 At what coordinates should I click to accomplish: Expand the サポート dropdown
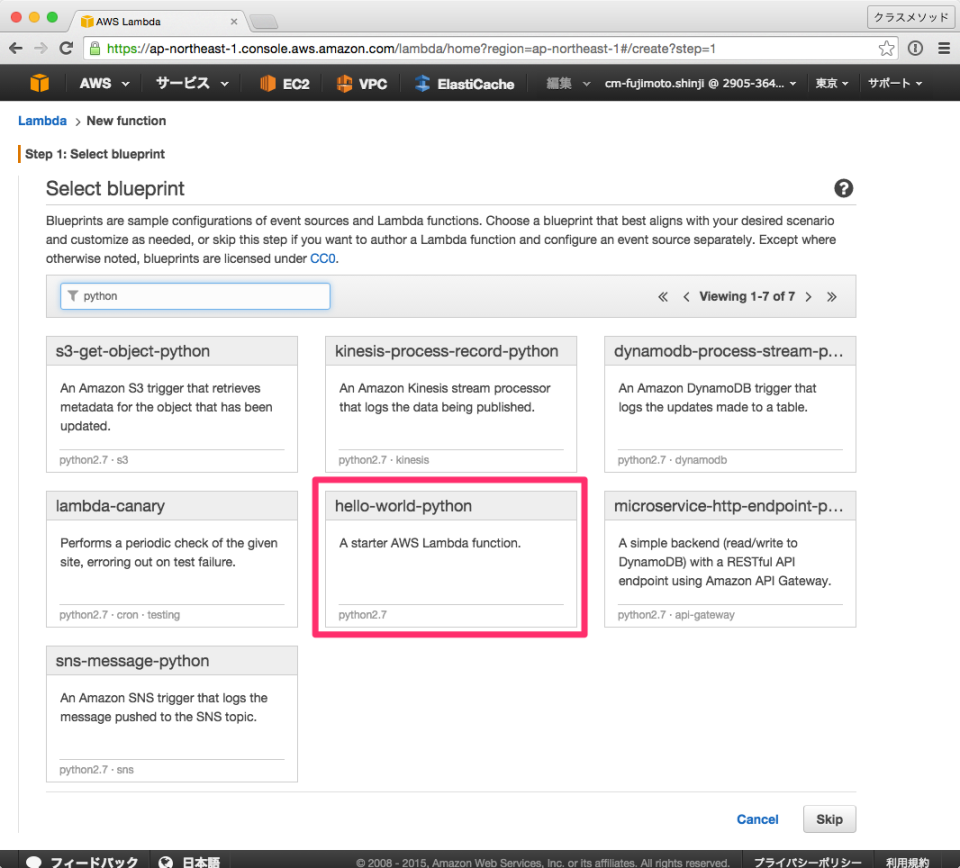tap(894, 83)
